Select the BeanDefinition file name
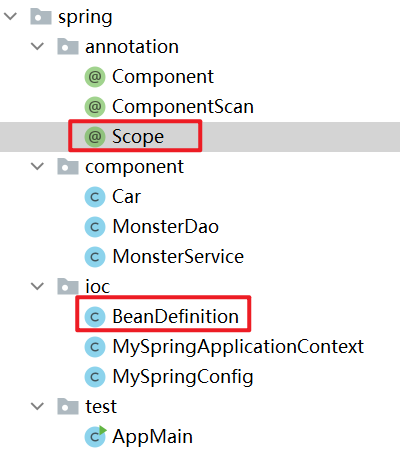 tap(176, 317)
